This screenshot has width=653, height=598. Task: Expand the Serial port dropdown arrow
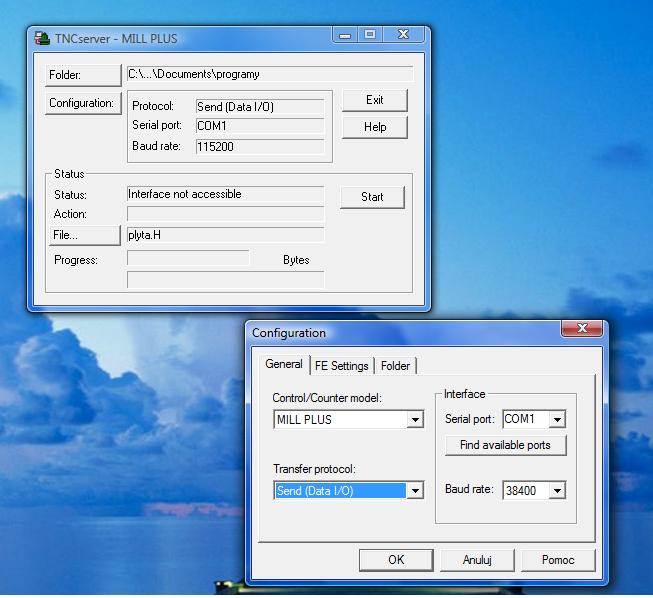(x=557, y=420)
